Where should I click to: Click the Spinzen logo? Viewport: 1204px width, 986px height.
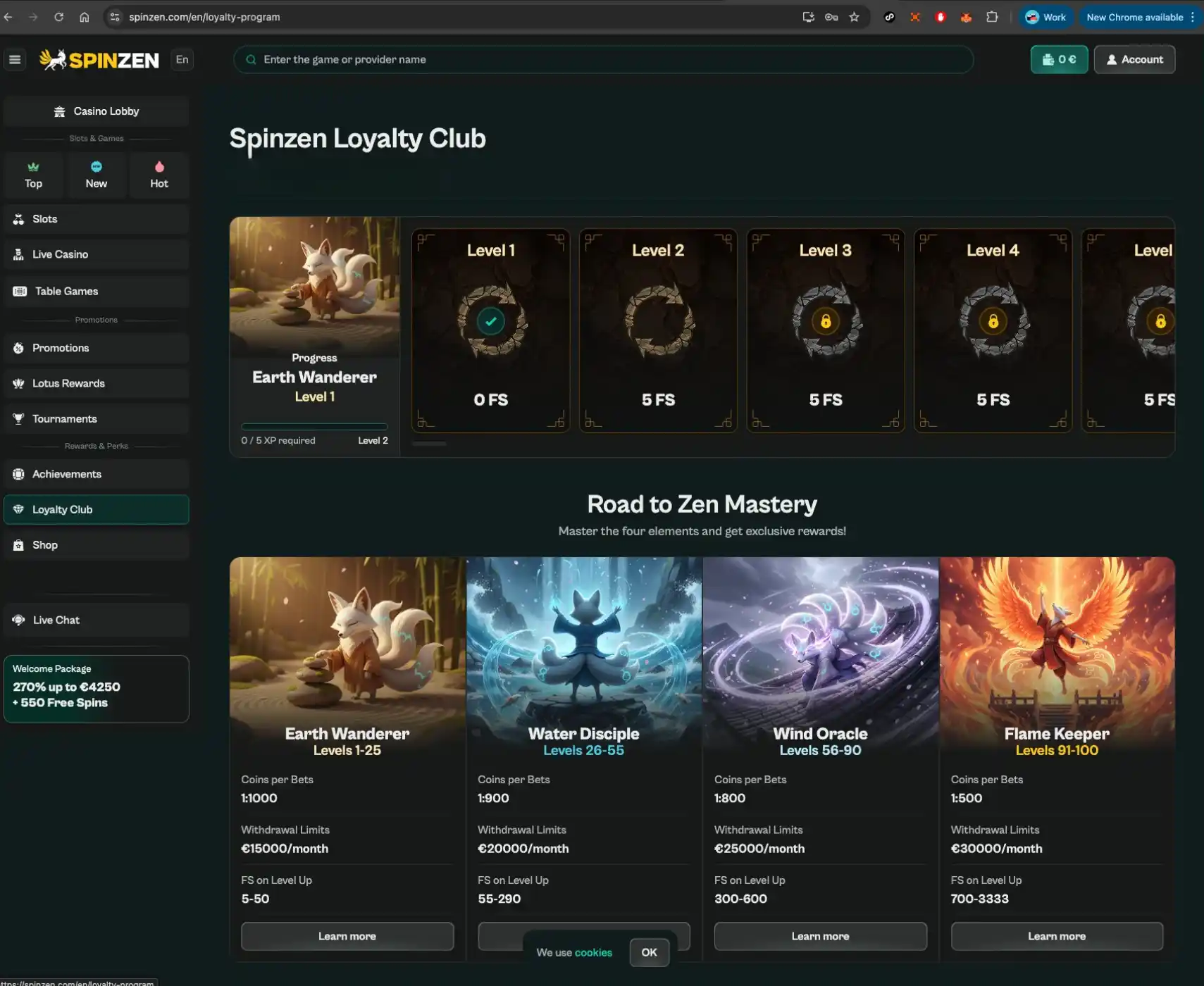[99, 60]
